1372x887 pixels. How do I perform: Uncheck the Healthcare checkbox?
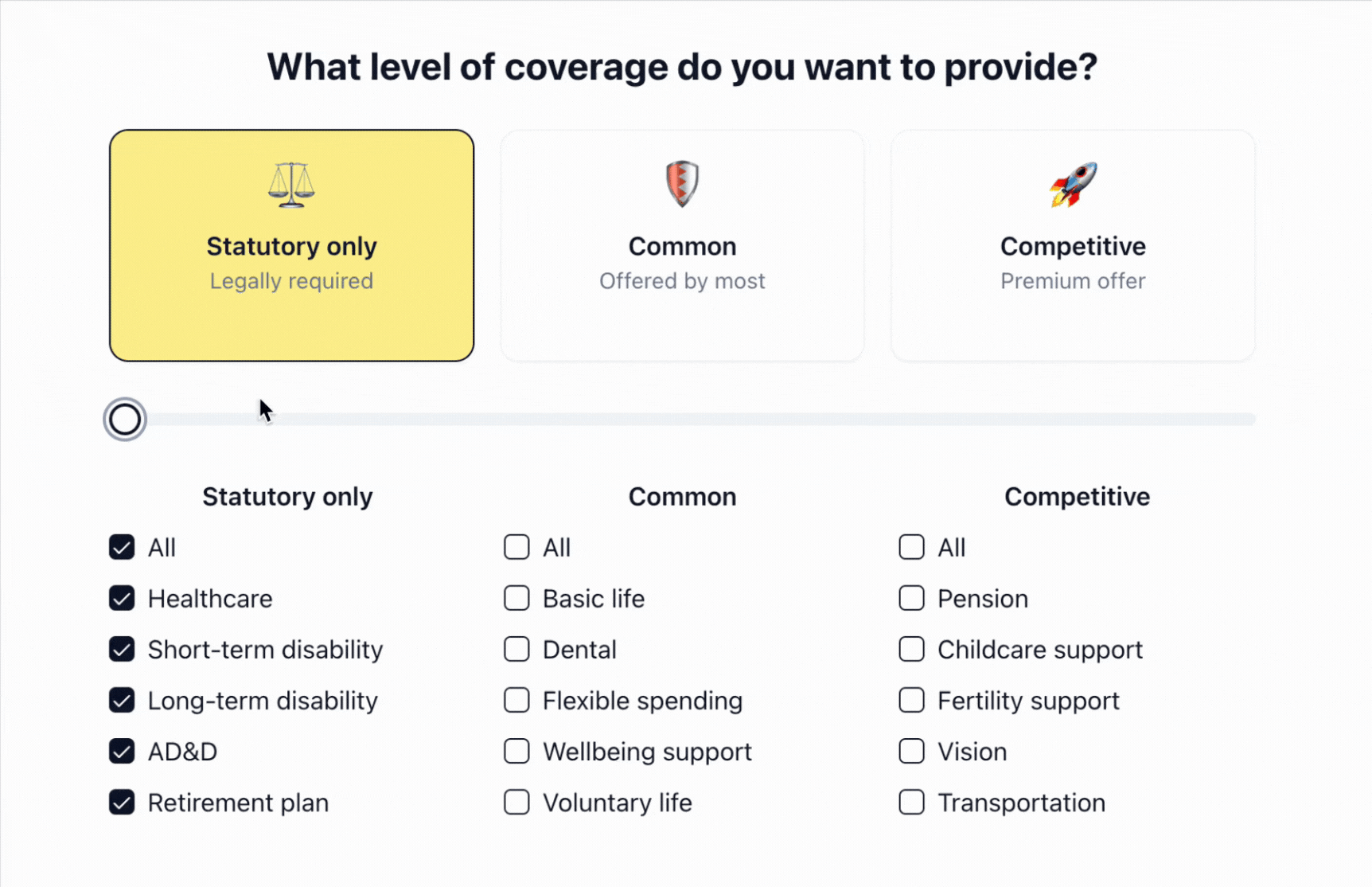[122, 599]
